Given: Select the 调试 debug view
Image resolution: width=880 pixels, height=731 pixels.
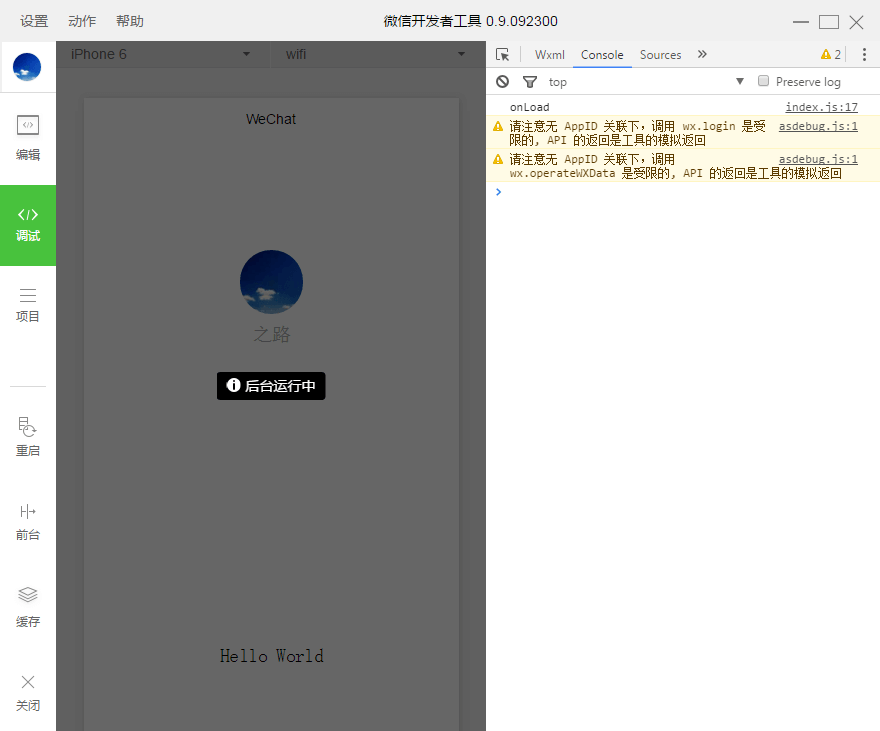Looking at the screenshot, I should tap(28, 225).
